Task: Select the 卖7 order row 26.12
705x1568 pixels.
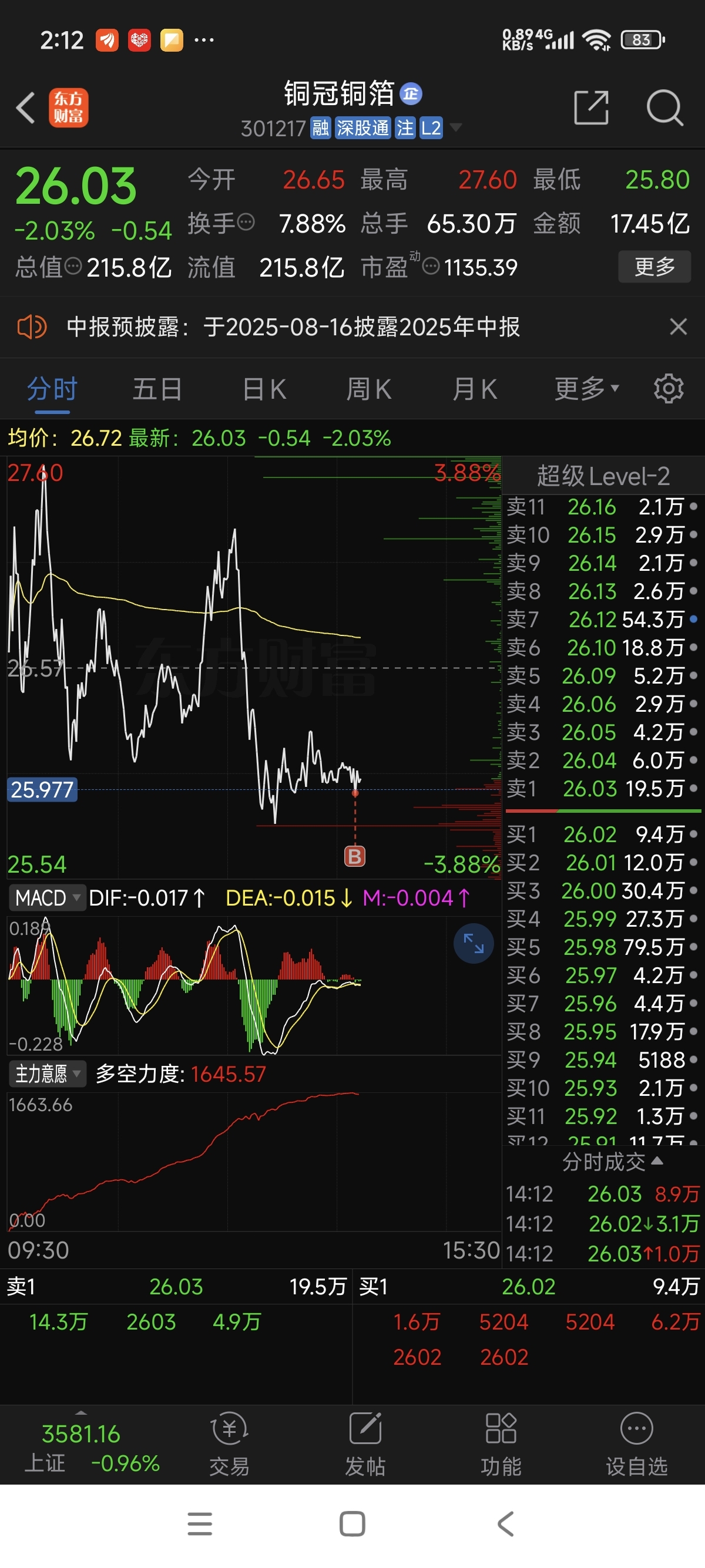Action: tap(603, 620)
